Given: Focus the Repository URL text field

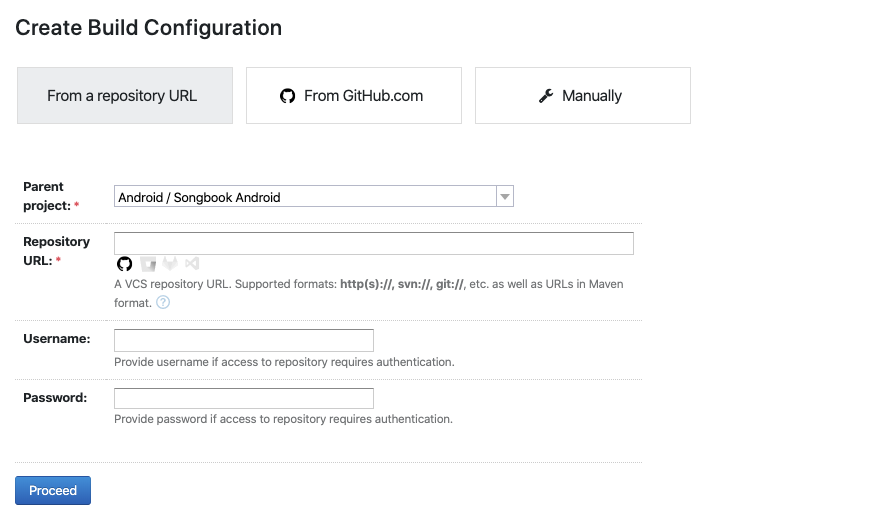Looking at the screenshot, I should point(374,243).
